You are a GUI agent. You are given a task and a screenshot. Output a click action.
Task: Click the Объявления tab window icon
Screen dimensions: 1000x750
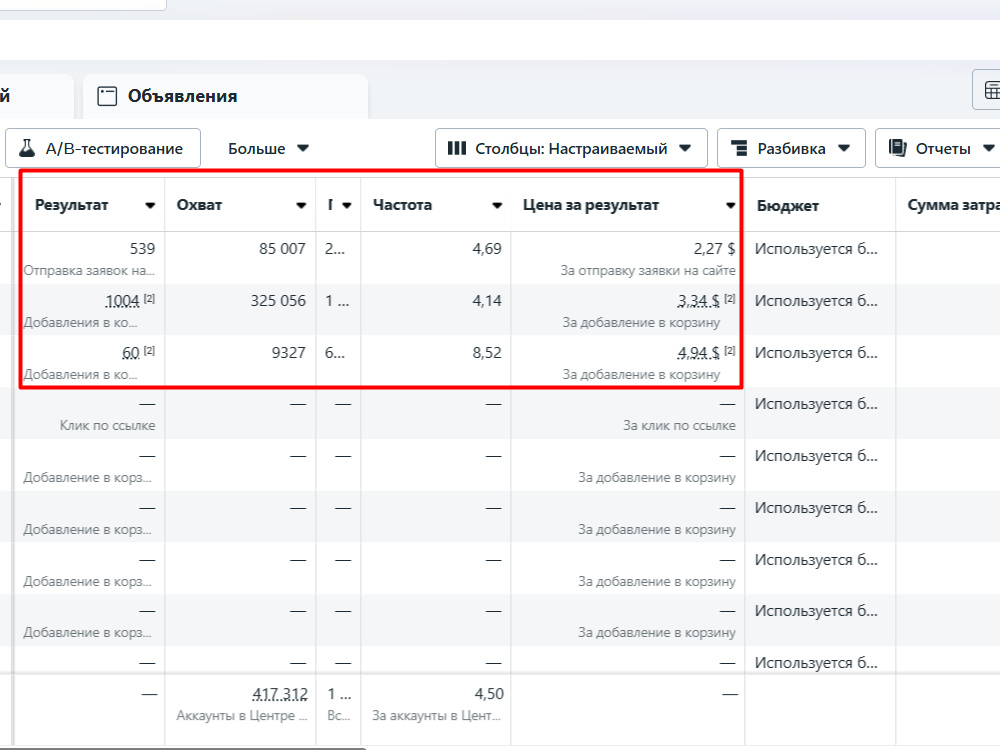click(107, 96)
